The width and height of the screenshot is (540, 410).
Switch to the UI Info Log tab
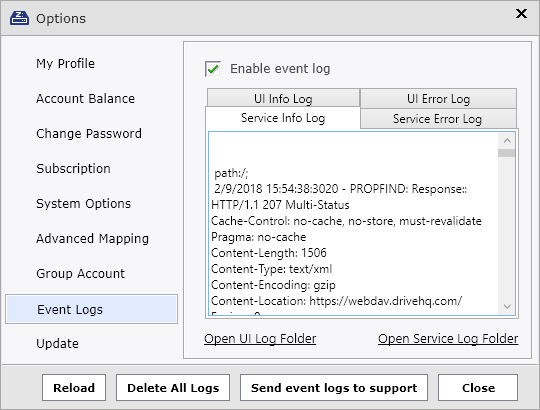point(283,99)
